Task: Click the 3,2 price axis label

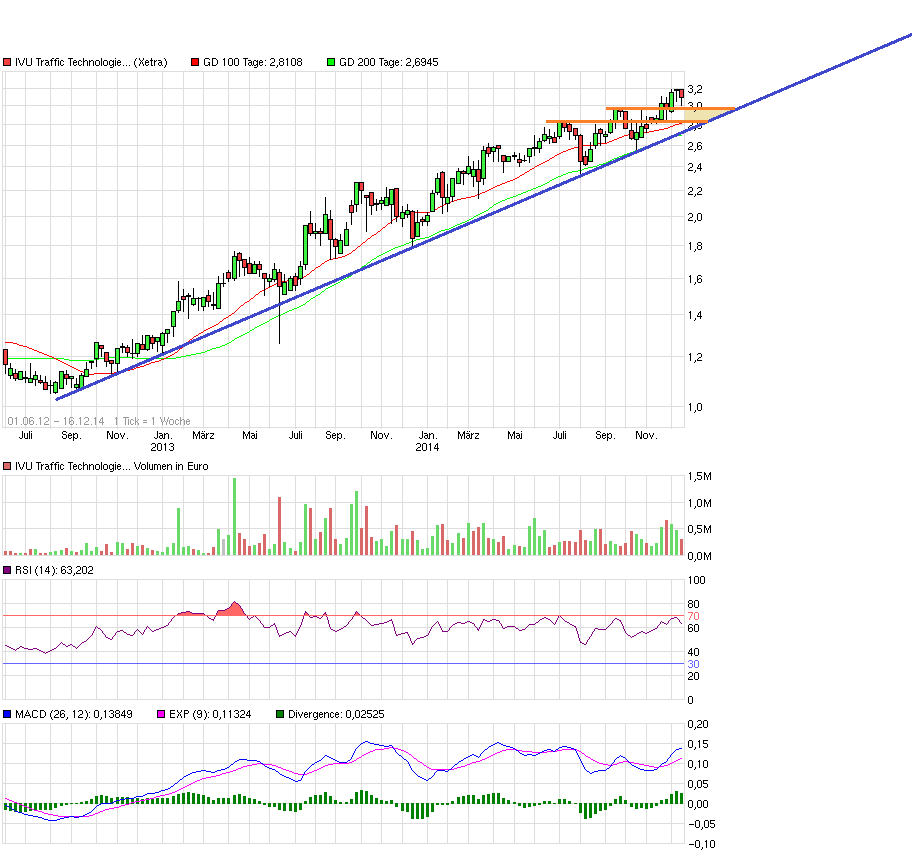Action: tap(695, 89)
